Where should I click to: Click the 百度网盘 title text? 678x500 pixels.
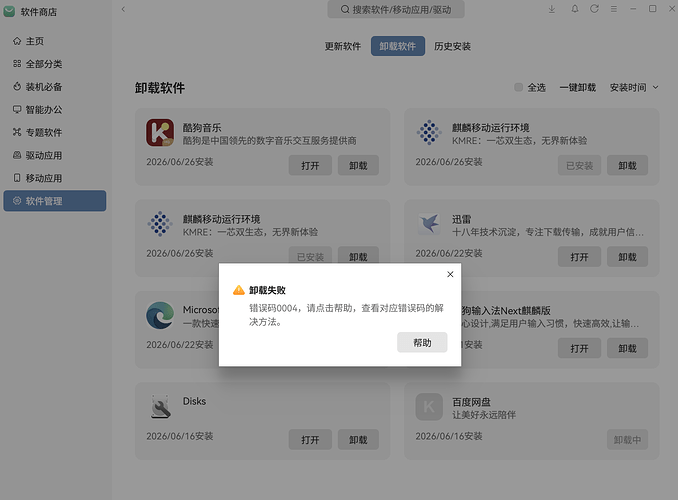(471, 402)
